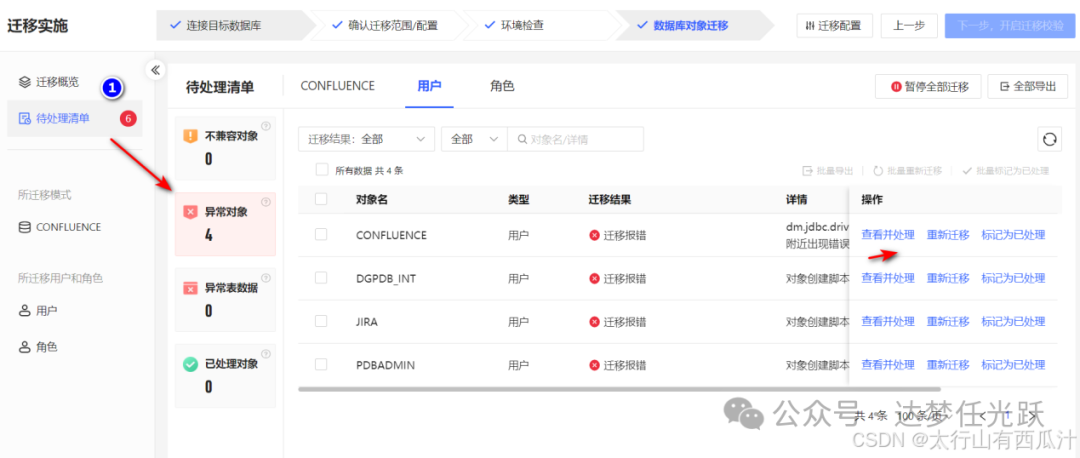The width and height of the screenshot is (1080, 458).
Task: Click the 异常对象 red error icon
Action: pyautogui.click(x=190, y=212)
